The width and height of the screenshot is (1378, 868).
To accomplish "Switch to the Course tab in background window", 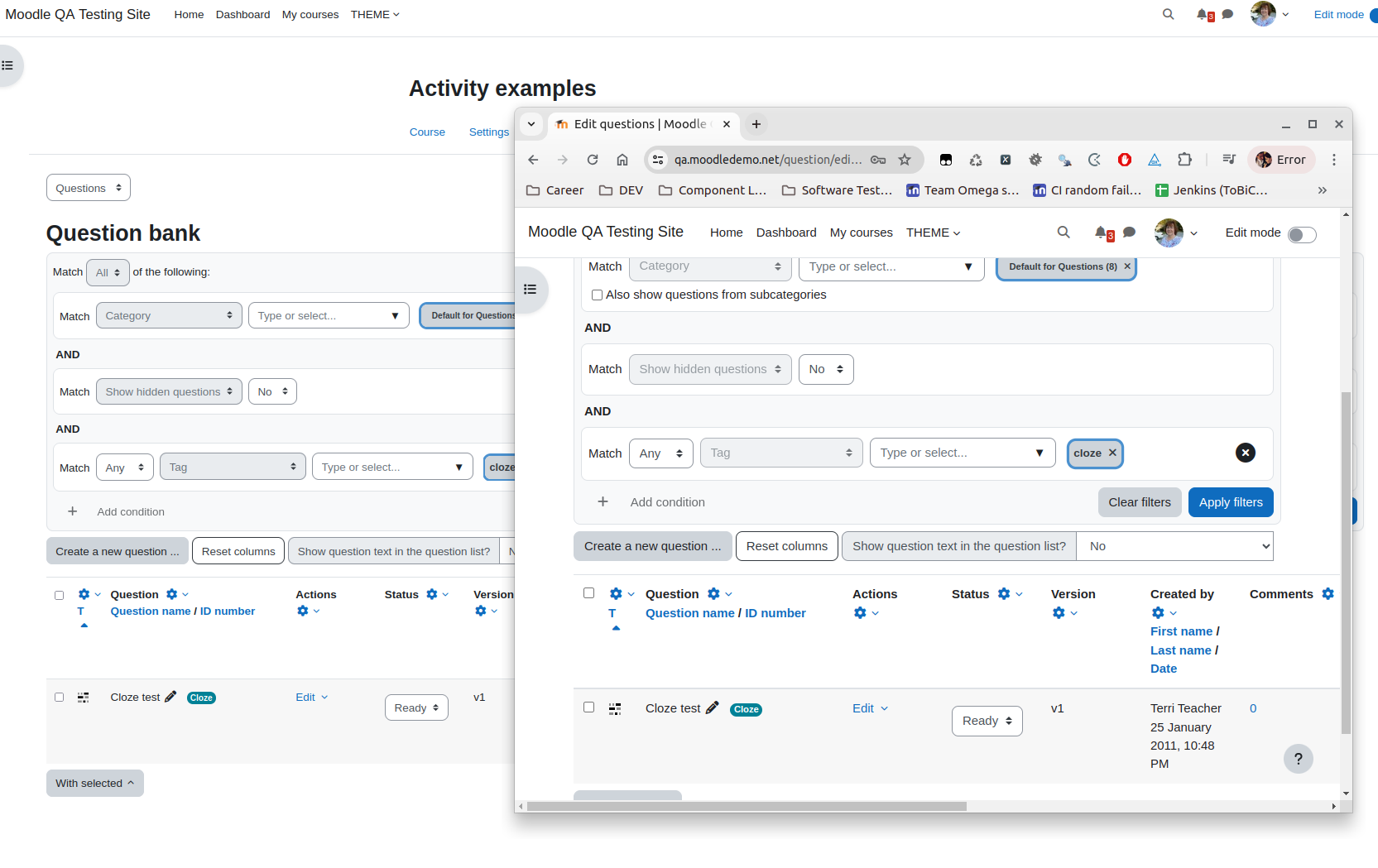I will (x=427, y=132).
